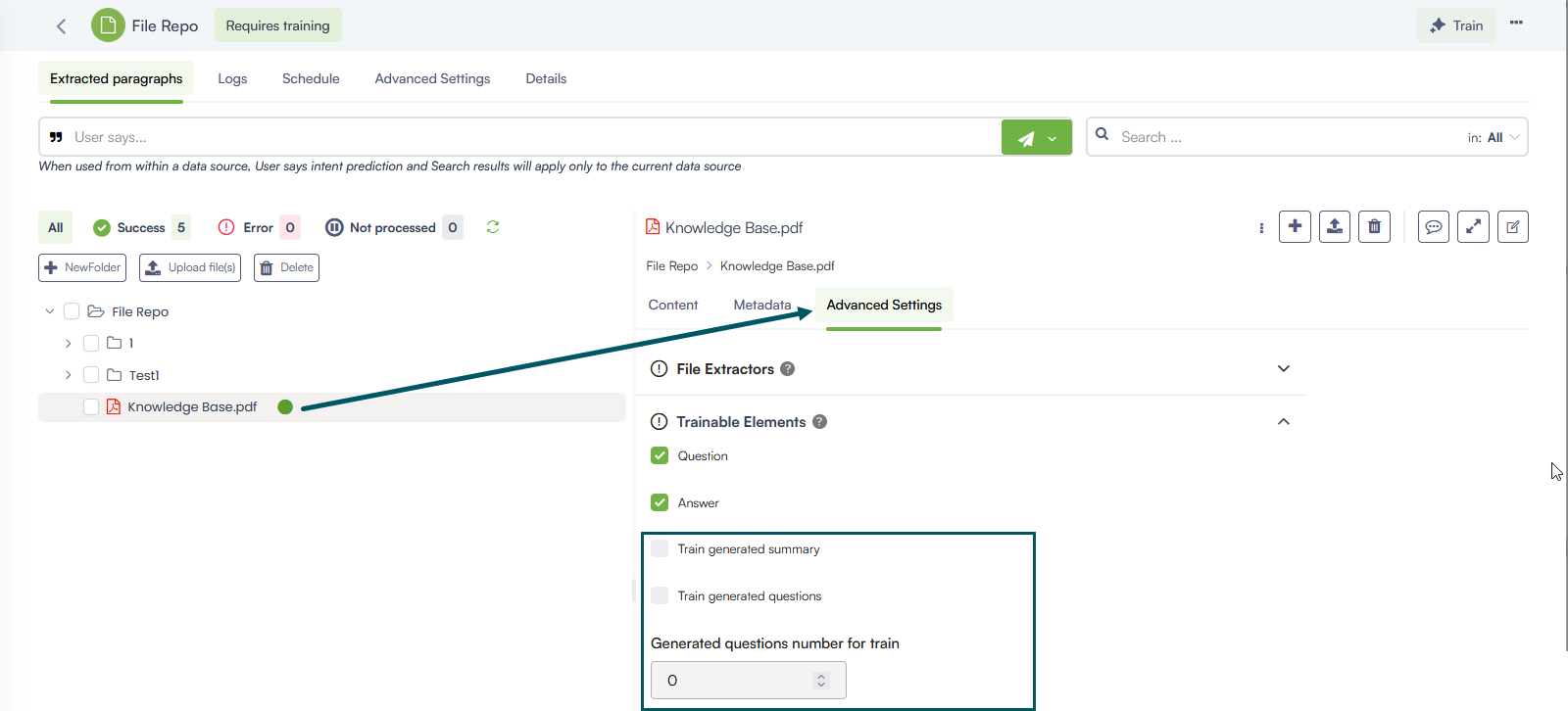1568x711 pixels.
Task: Click the Upload file(s) button
Action: [190, 267]
